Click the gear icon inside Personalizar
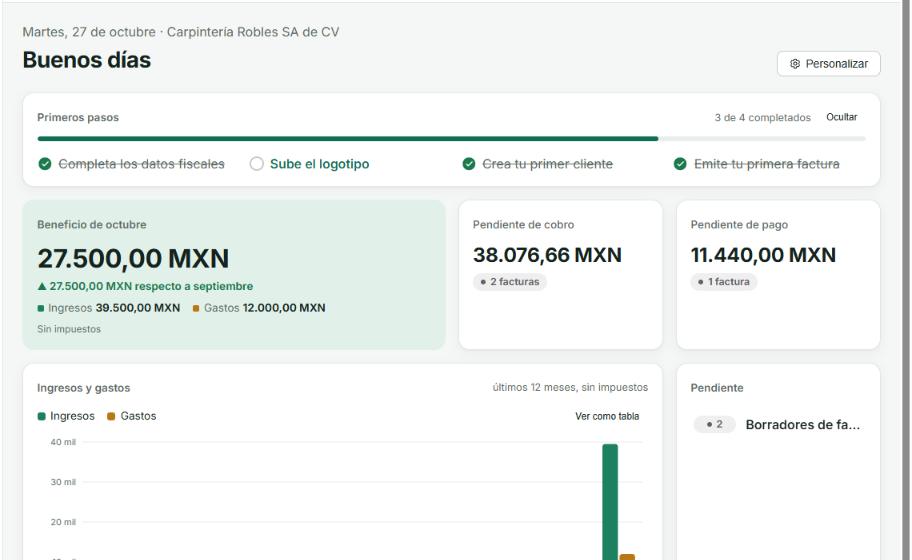The height and width of the screenshot is (560, 912). coord(795,64)
